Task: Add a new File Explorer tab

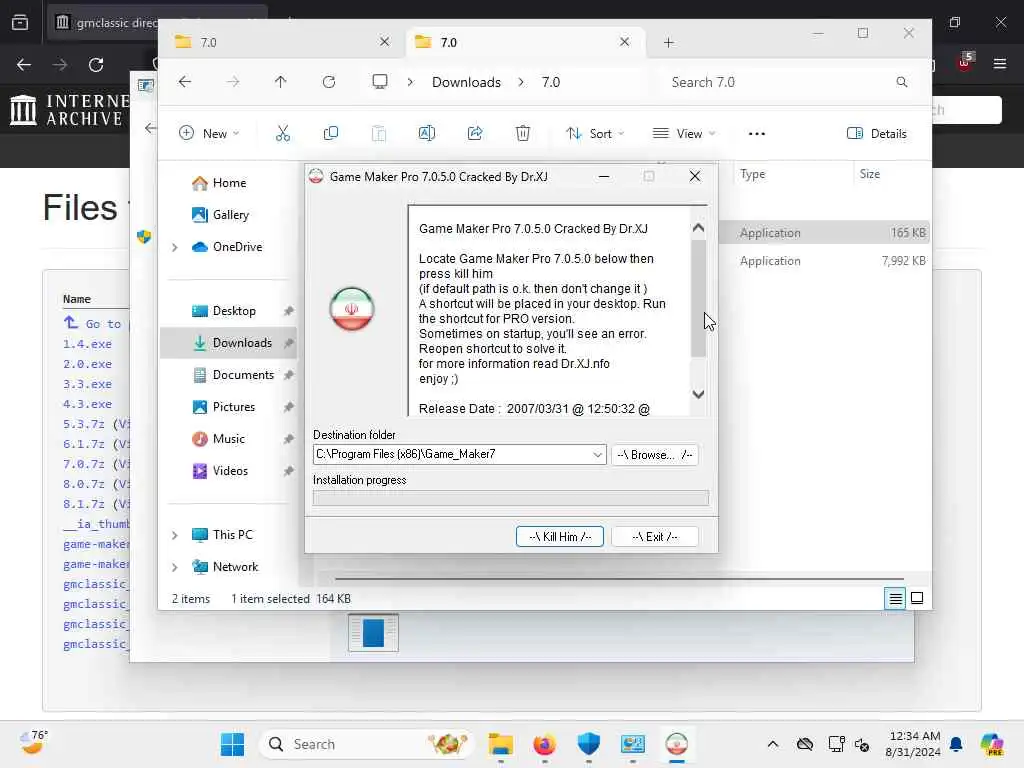Action: pyautogui.click(x=668, y=42)
